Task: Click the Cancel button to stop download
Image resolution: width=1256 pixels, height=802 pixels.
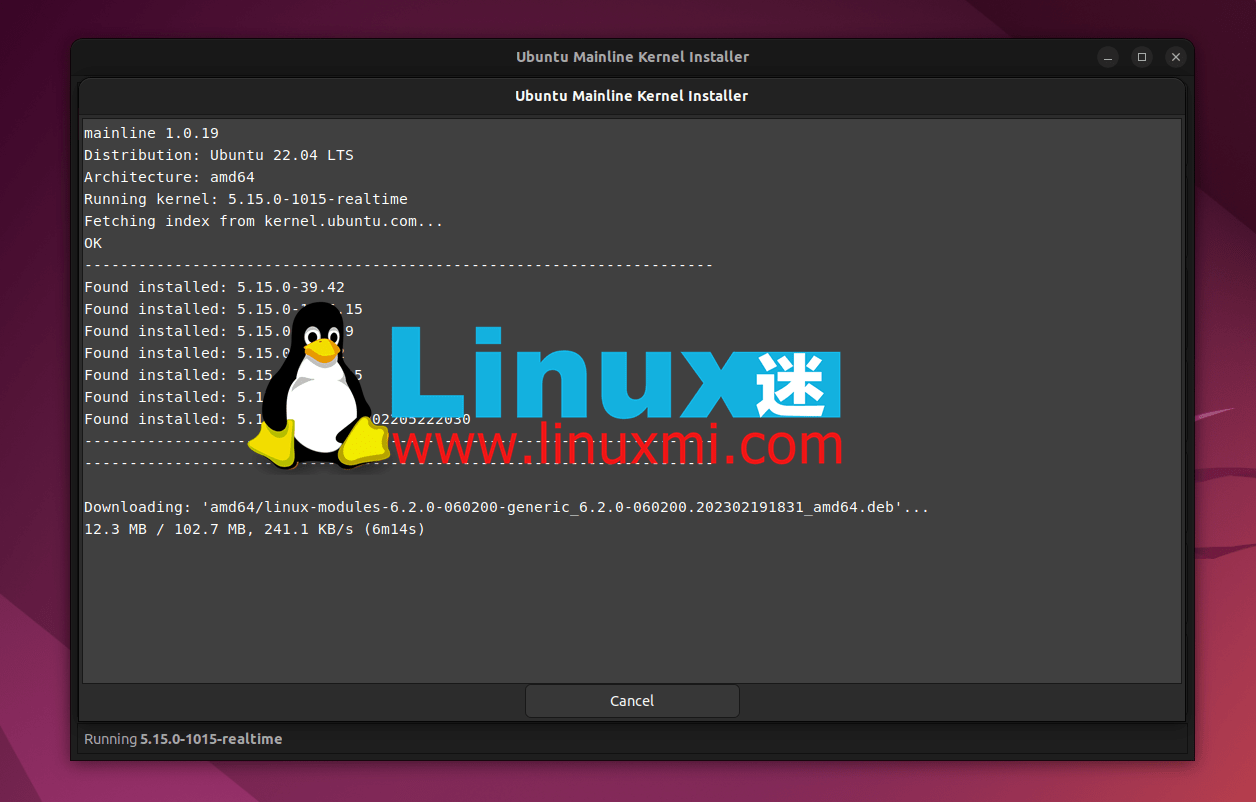Action: click(x=631, y=700)
